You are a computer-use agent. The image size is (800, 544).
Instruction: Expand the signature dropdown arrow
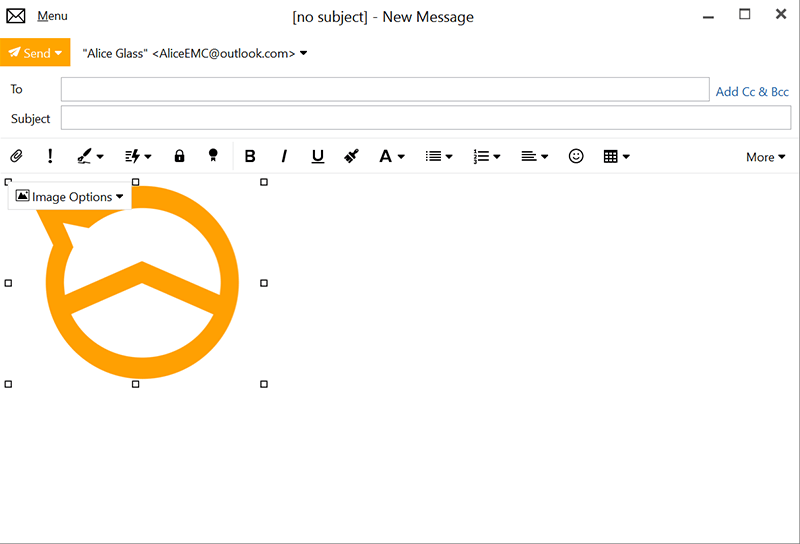100,157
